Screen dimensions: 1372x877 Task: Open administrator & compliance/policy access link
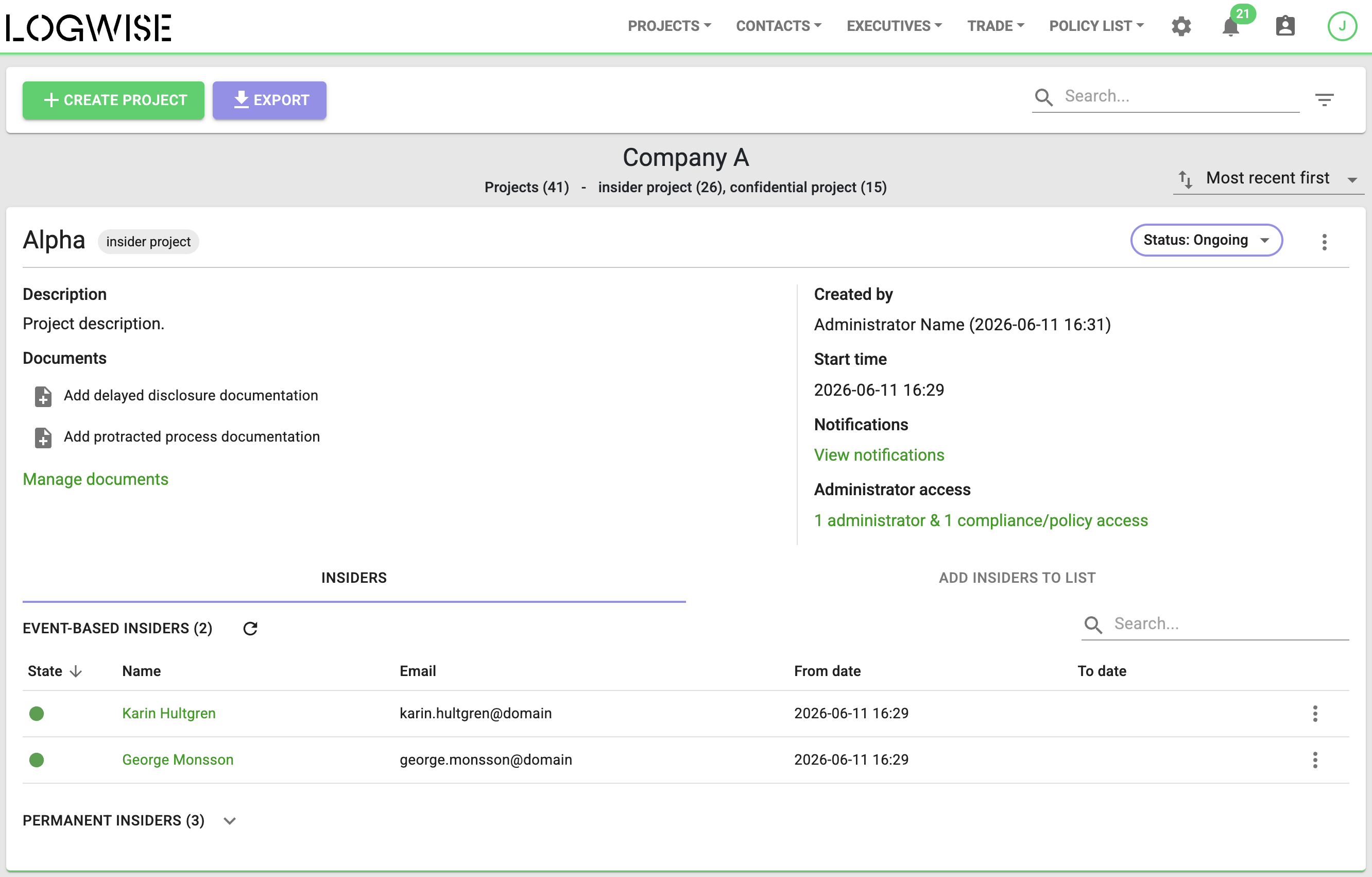pyautogui.click(x=981, y=520)
